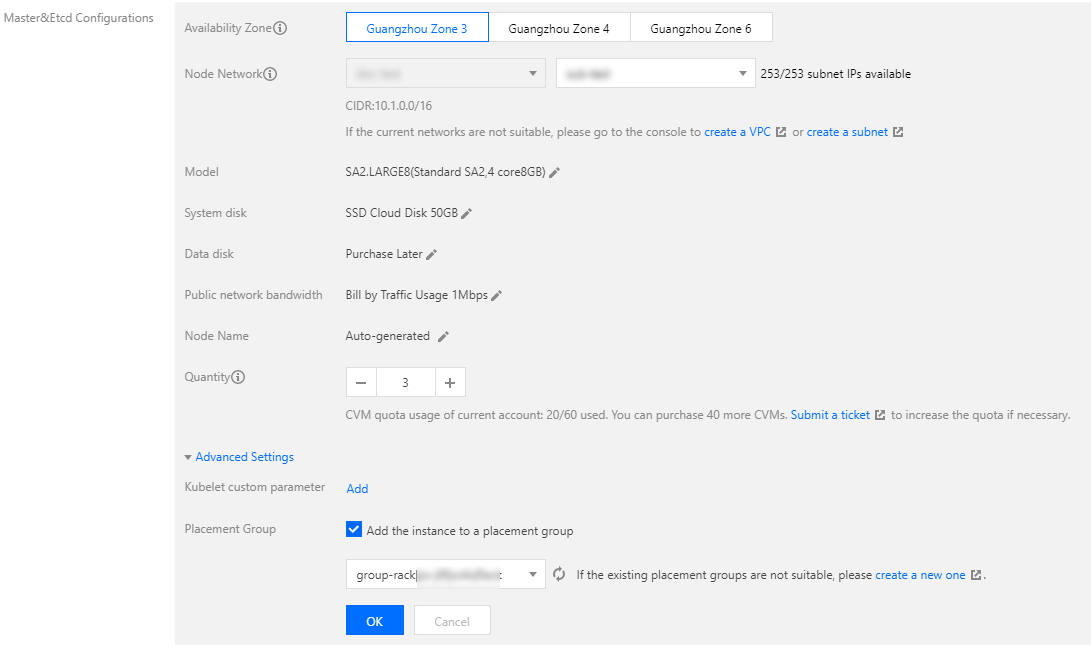
Task: Select Guangzhou Zone 3 tab
Action: (x=417, y=28)
